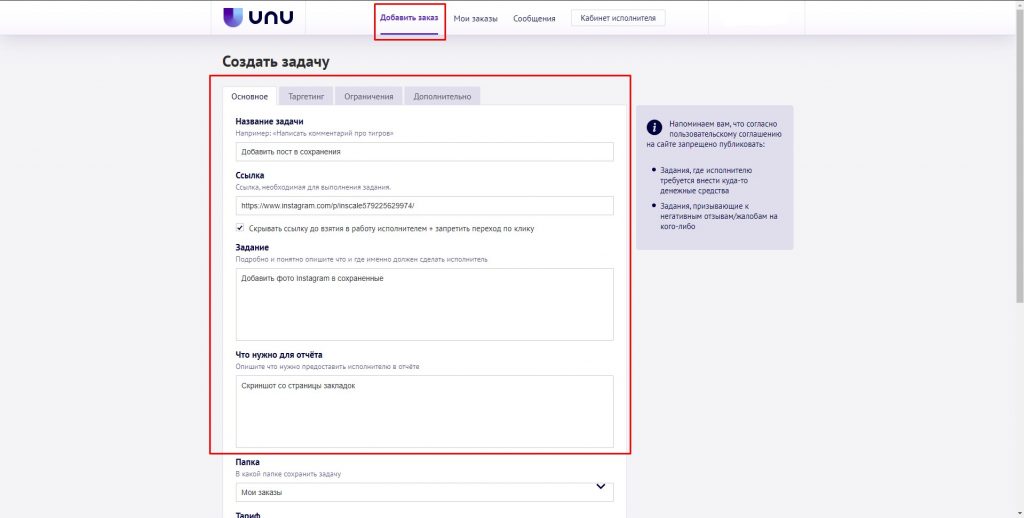Open Добавить заказ in the top menu
The height and width of the screenshot is (518, 1024).
(409, 18)
